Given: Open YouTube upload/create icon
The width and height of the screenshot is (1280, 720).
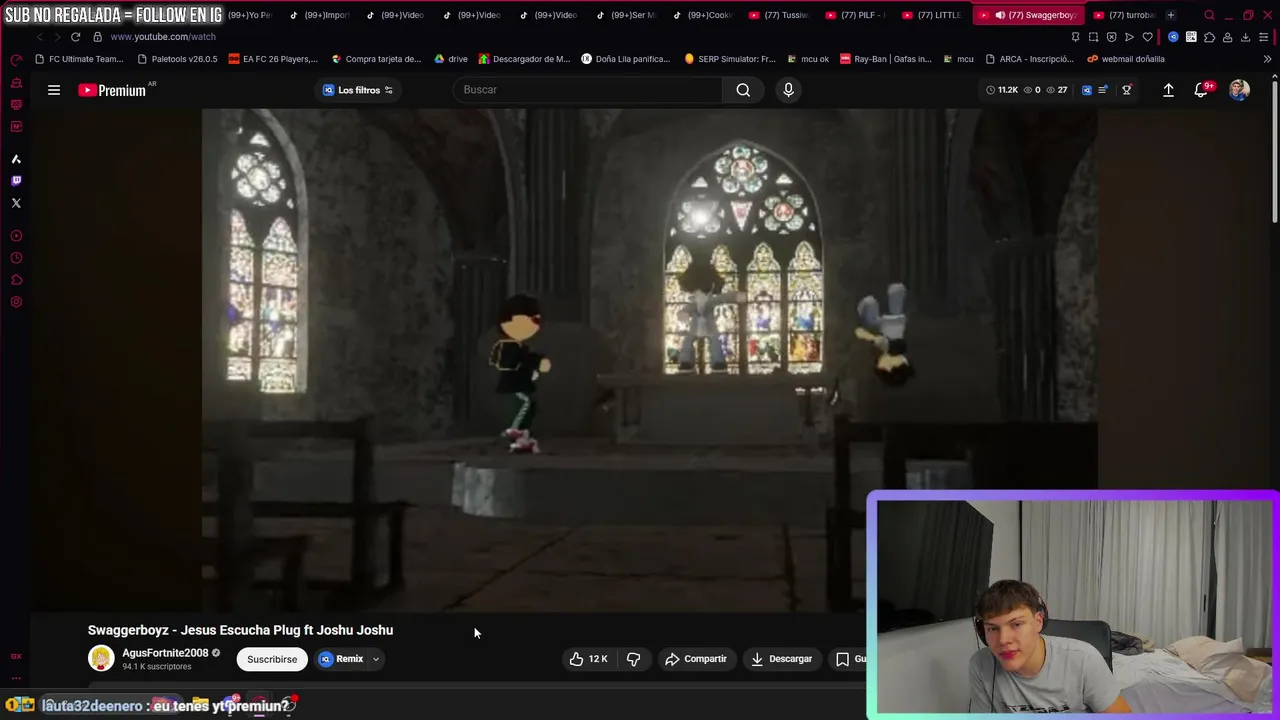Looking at the screenshot, I should [1168, 90].
